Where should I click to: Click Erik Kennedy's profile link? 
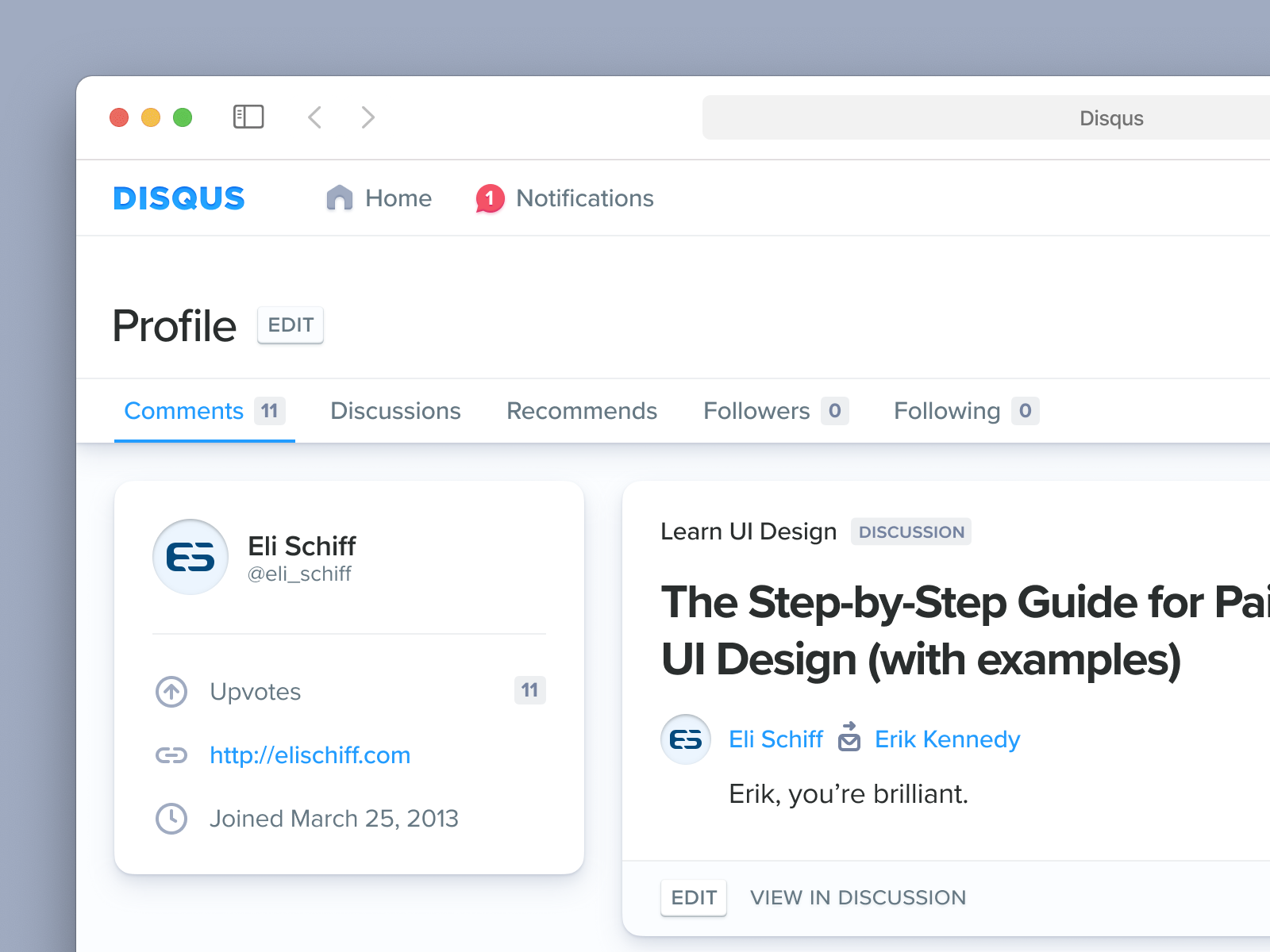(x=946, y=739)
